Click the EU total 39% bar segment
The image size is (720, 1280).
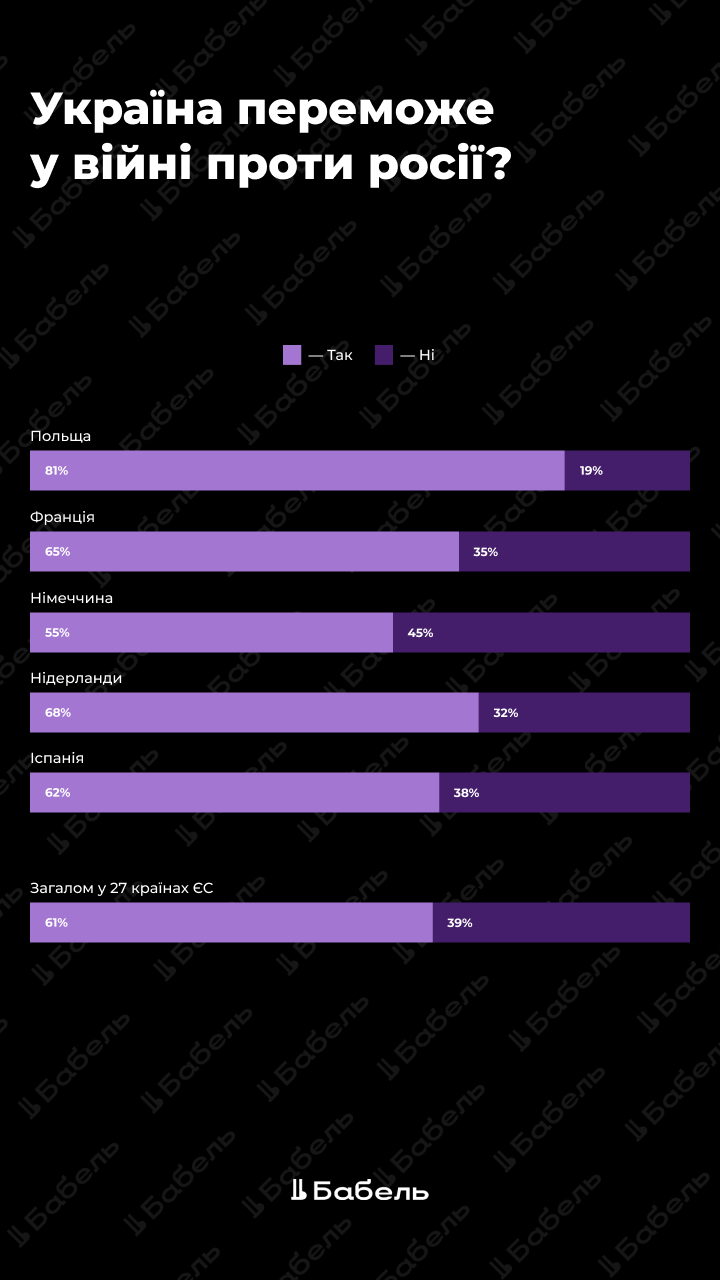tap(561, 922)
